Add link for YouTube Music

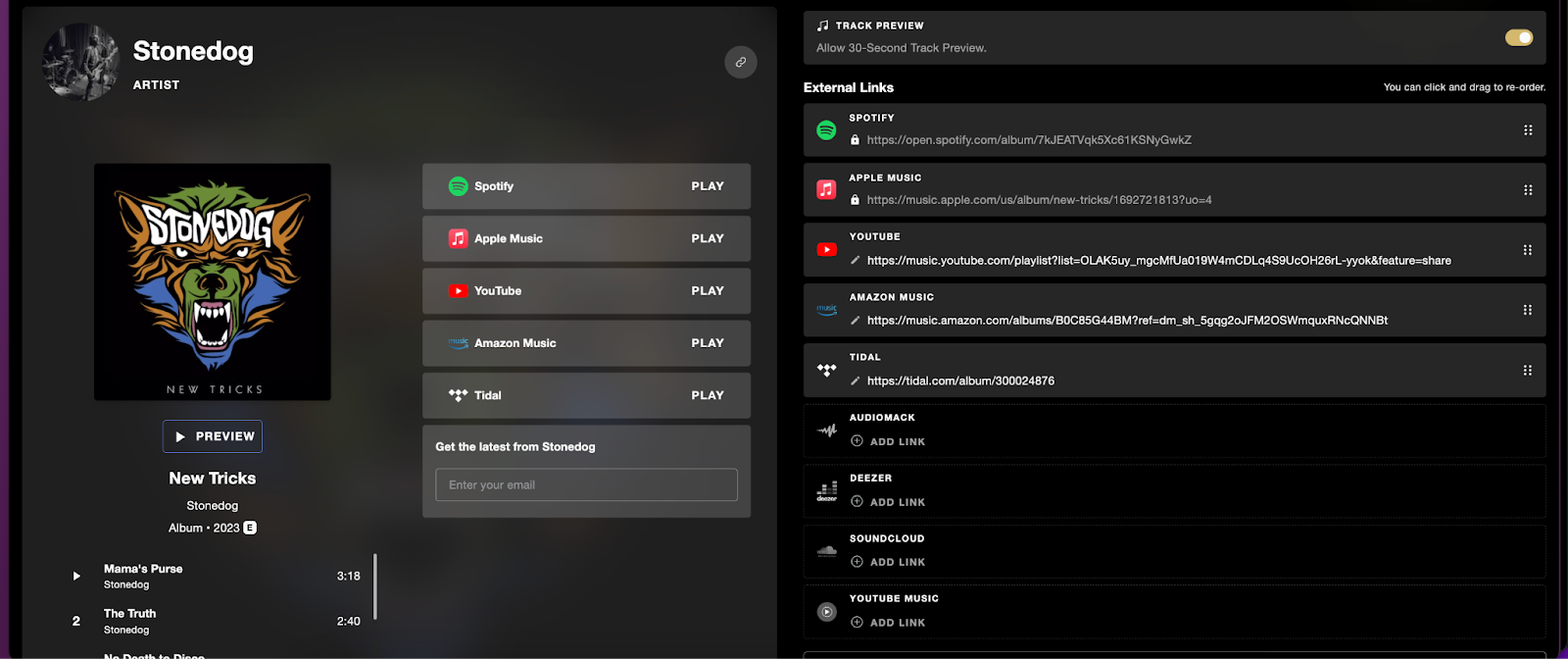tap(888, 623)
